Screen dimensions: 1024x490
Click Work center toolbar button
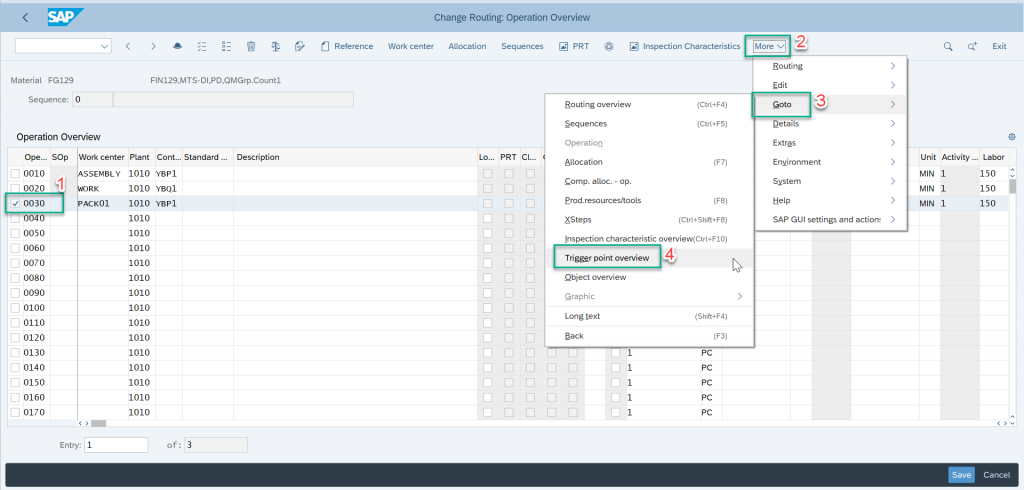(x=411, y=46)
